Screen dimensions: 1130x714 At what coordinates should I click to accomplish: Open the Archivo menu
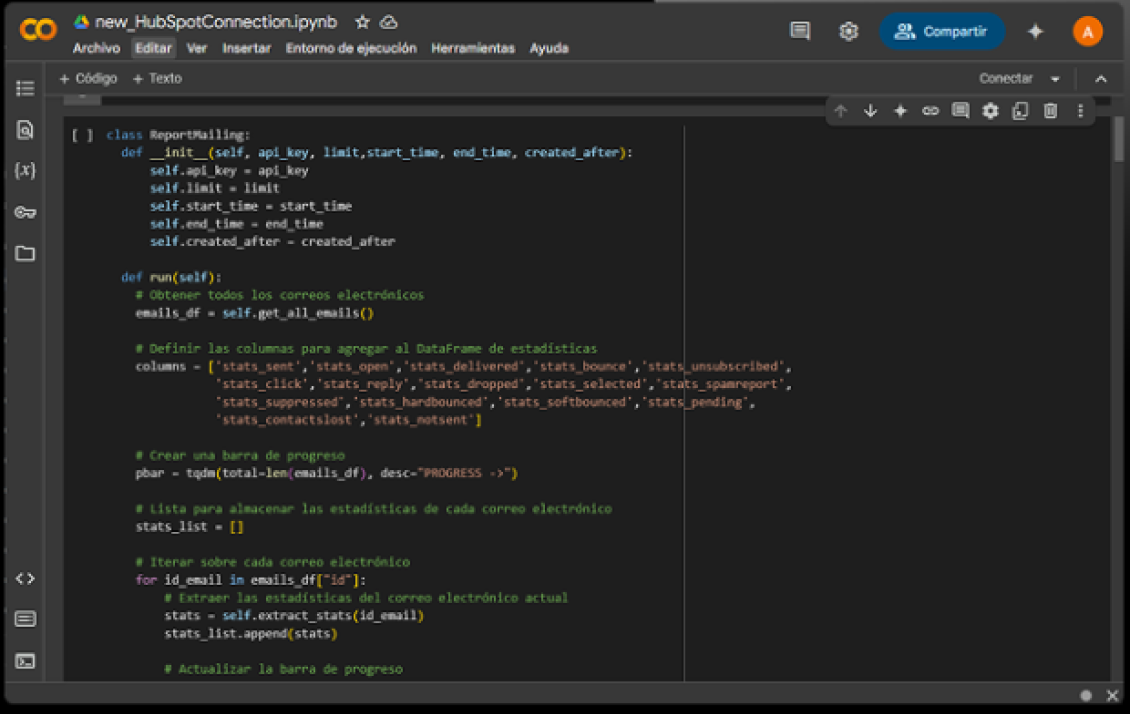[96, 48]
